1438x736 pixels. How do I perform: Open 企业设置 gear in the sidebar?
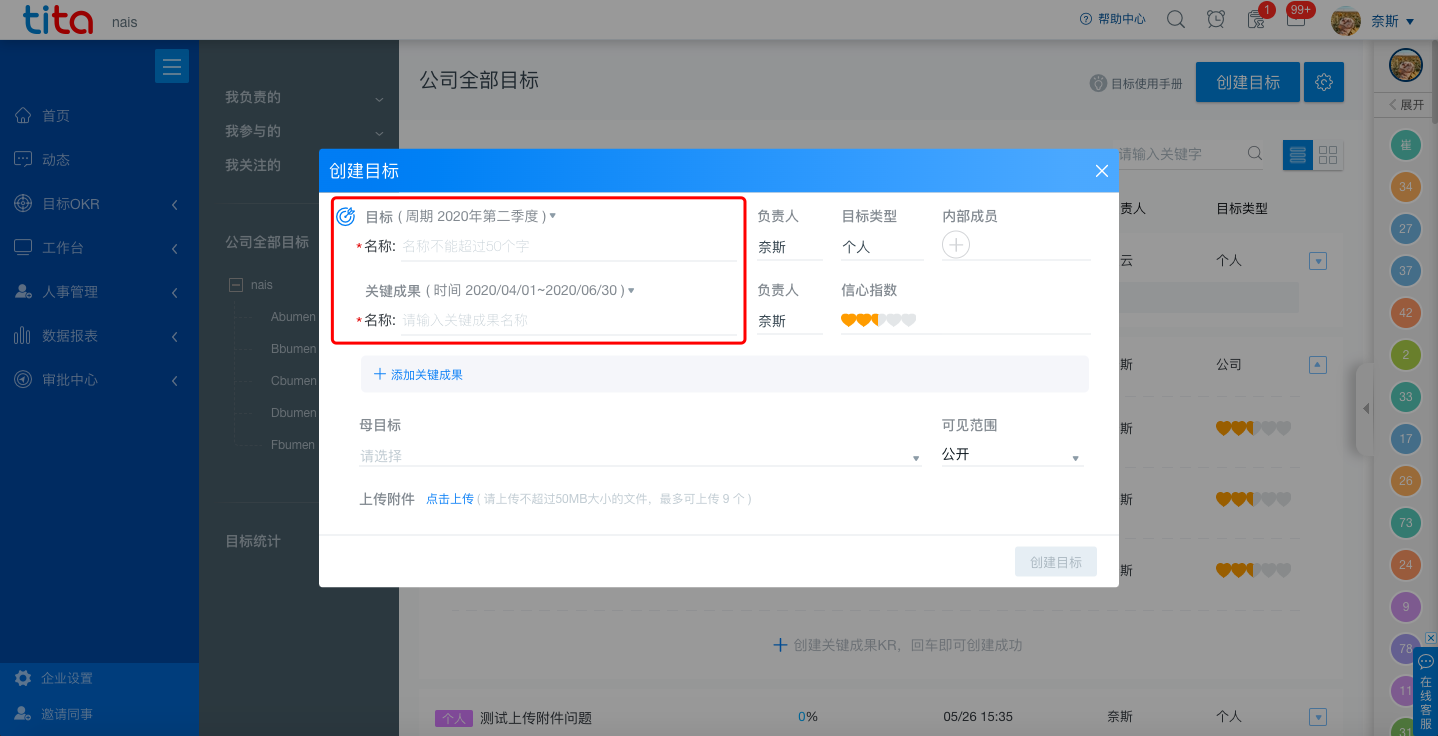click(23, 678)
